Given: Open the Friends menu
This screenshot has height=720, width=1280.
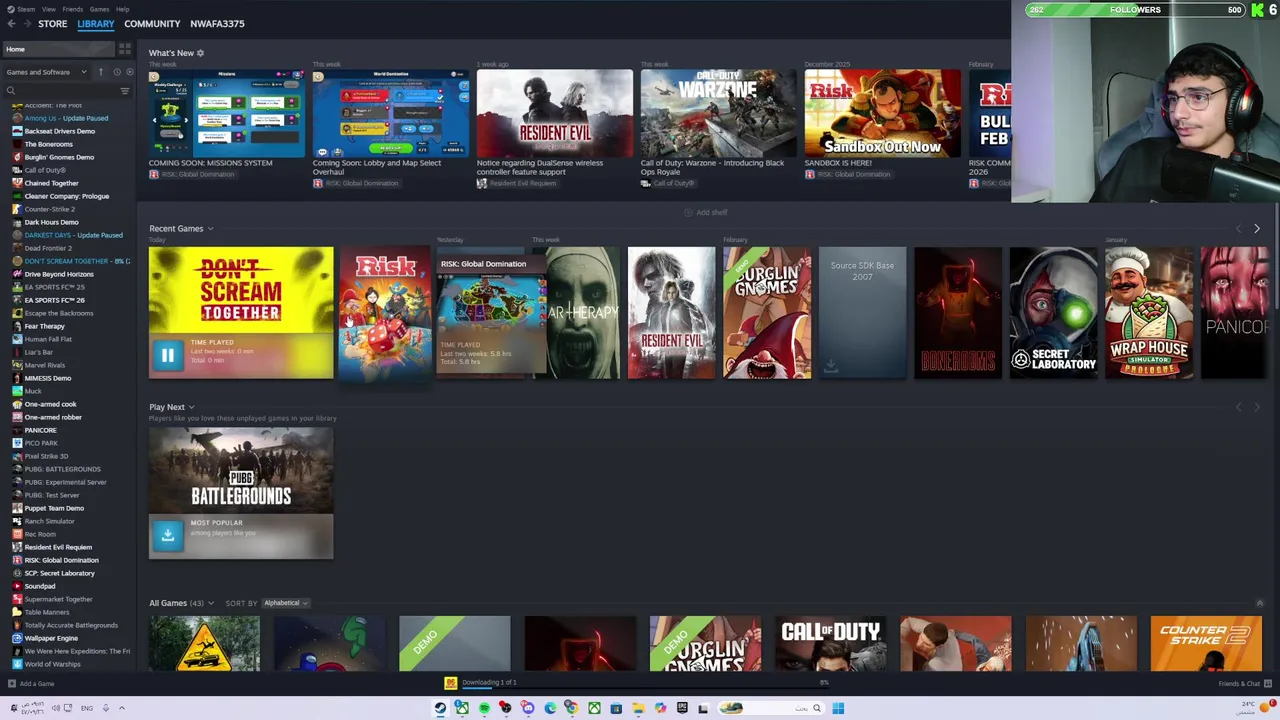Looking at the screenshot, I should click(73, 9).
